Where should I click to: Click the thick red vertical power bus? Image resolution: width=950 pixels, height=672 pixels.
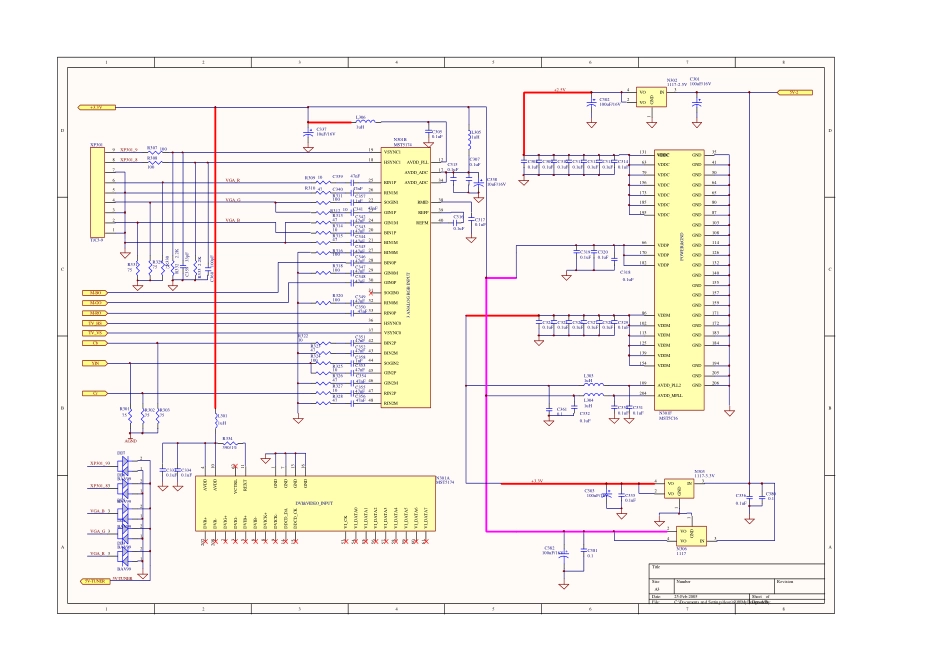(x=215, y=250)
